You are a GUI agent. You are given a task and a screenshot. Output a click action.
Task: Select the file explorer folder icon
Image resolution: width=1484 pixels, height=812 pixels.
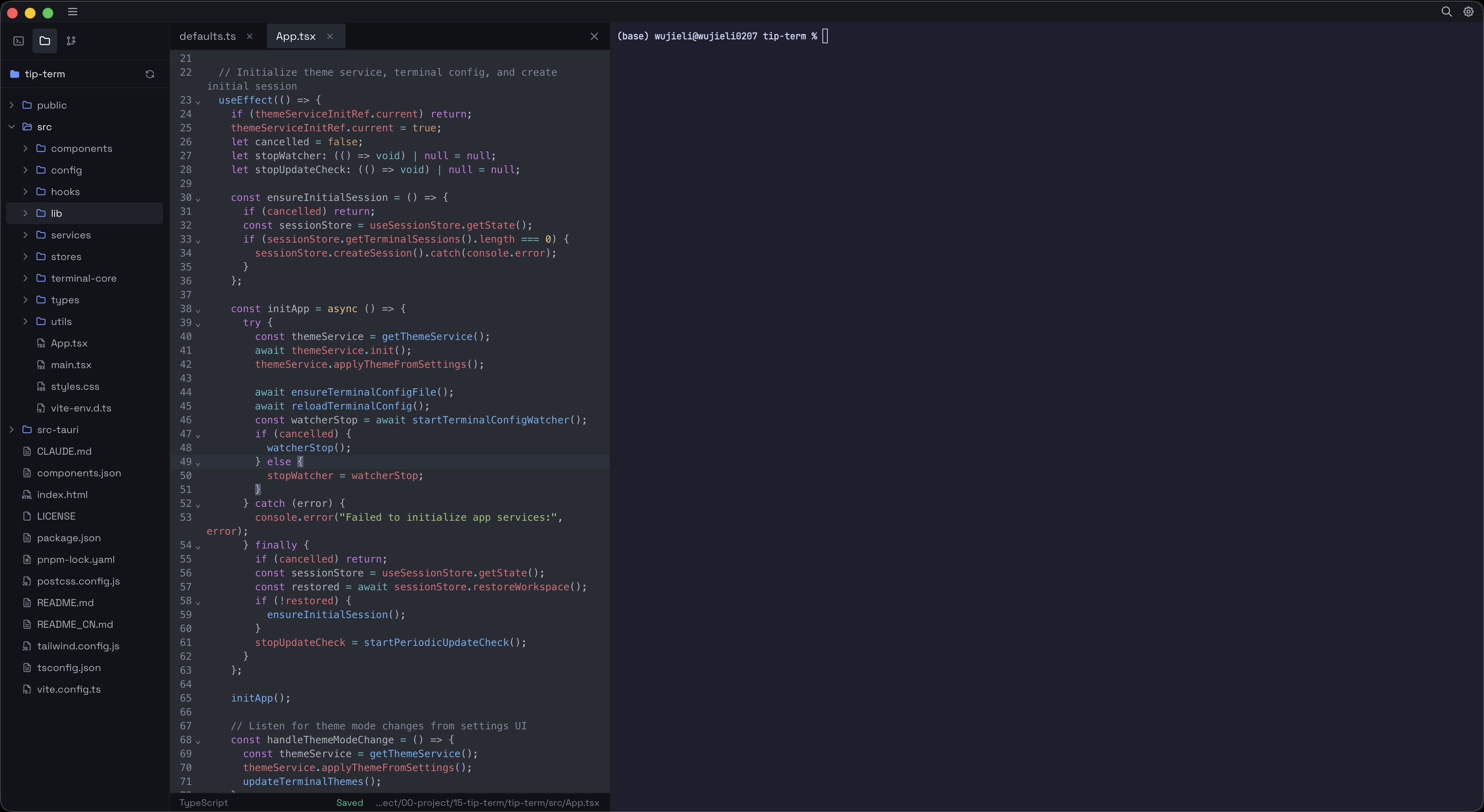[45, 41]
